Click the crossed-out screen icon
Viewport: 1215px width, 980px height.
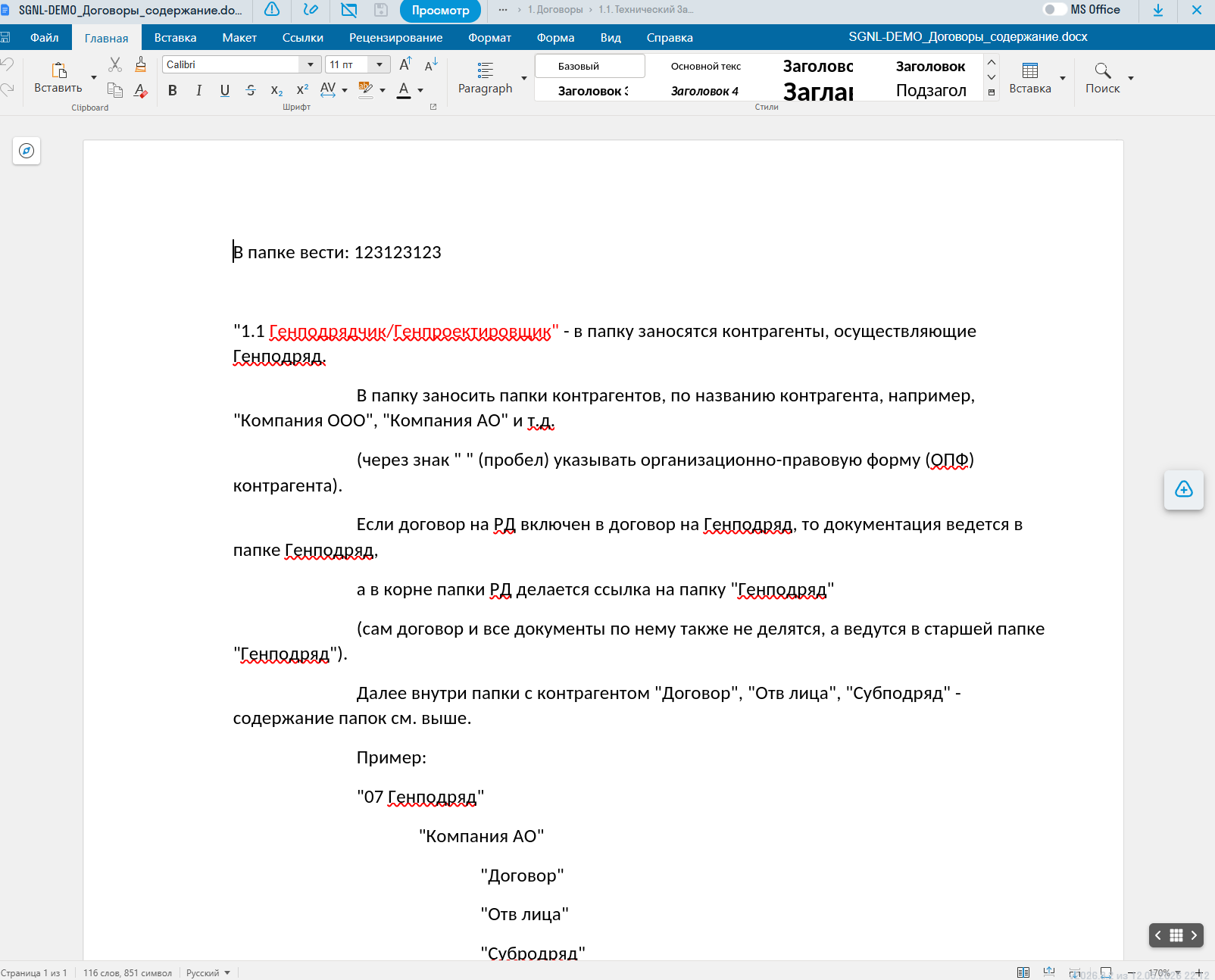pos(348,10)
